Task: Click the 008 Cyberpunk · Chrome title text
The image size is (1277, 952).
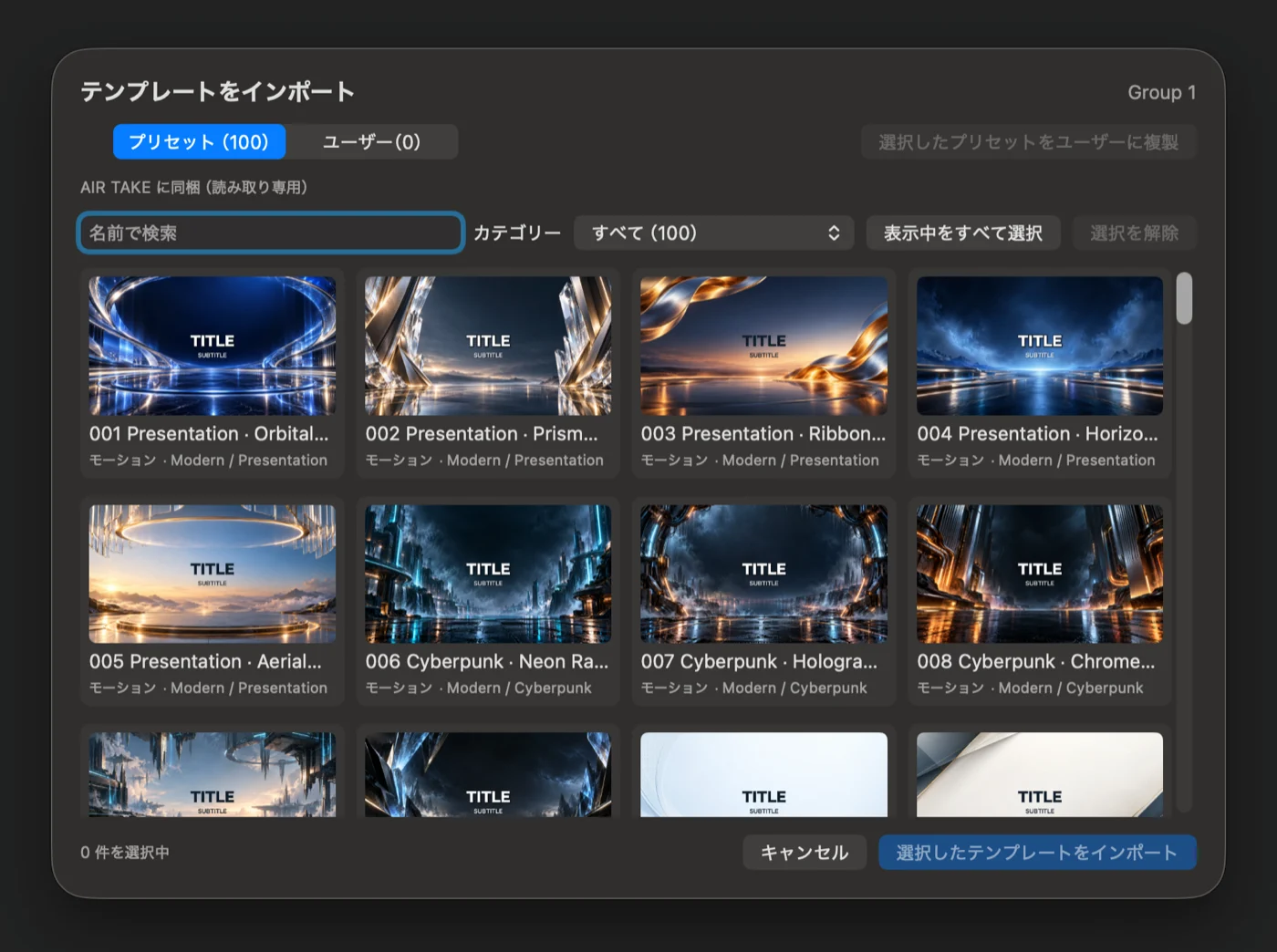Action: 1036,662
